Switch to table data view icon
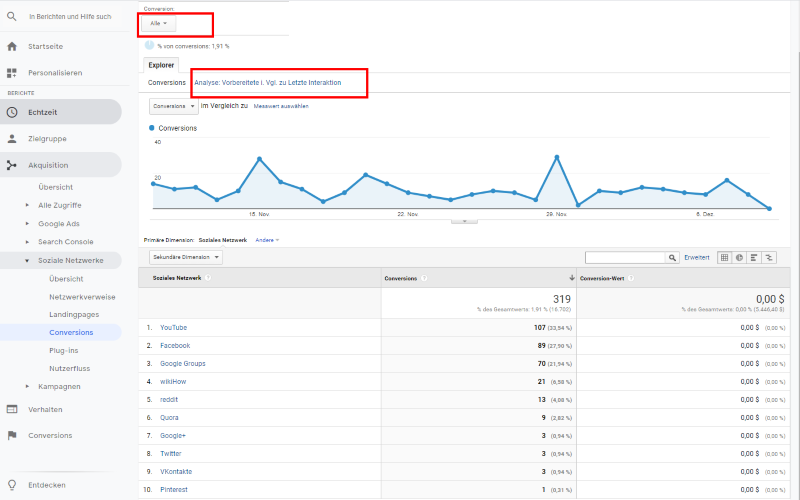800x500 pixels. tap(725, 257)
